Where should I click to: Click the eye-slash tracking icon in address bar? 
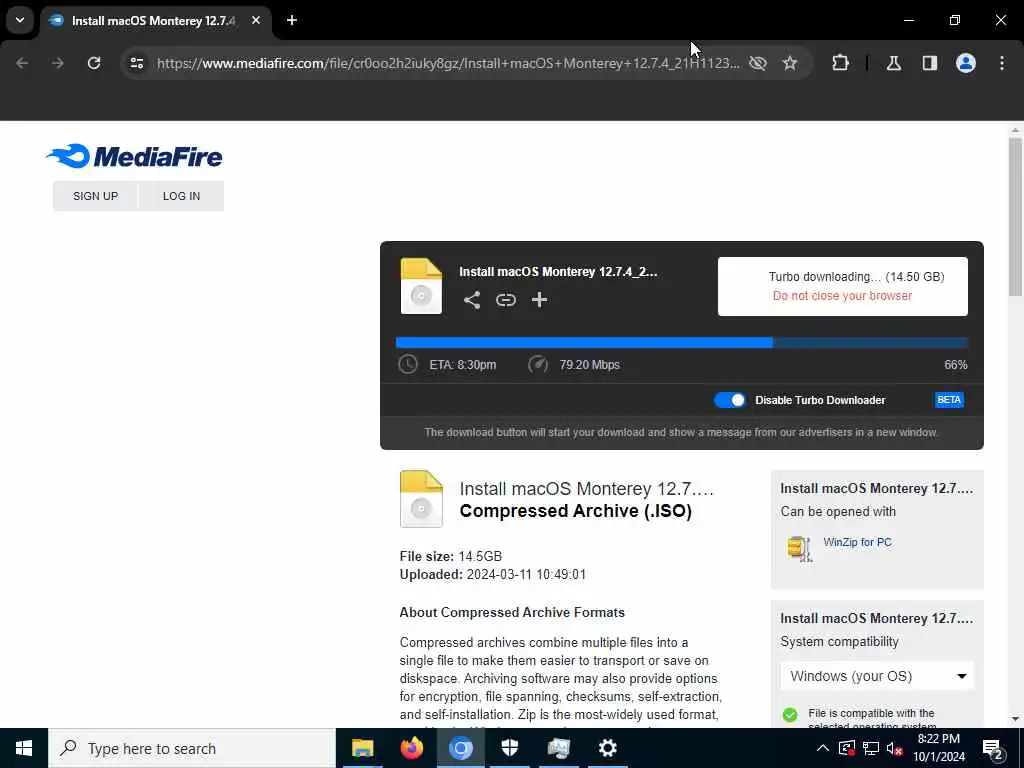coord(758,63)
